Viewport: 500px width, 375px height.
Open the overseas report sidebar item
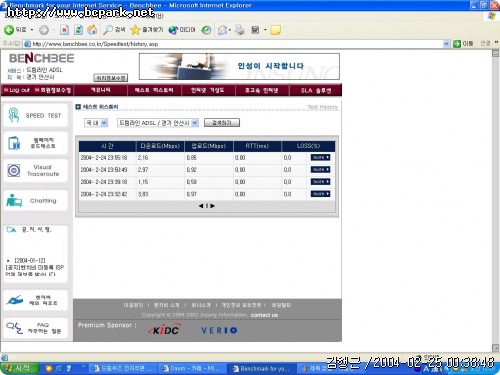35,300
